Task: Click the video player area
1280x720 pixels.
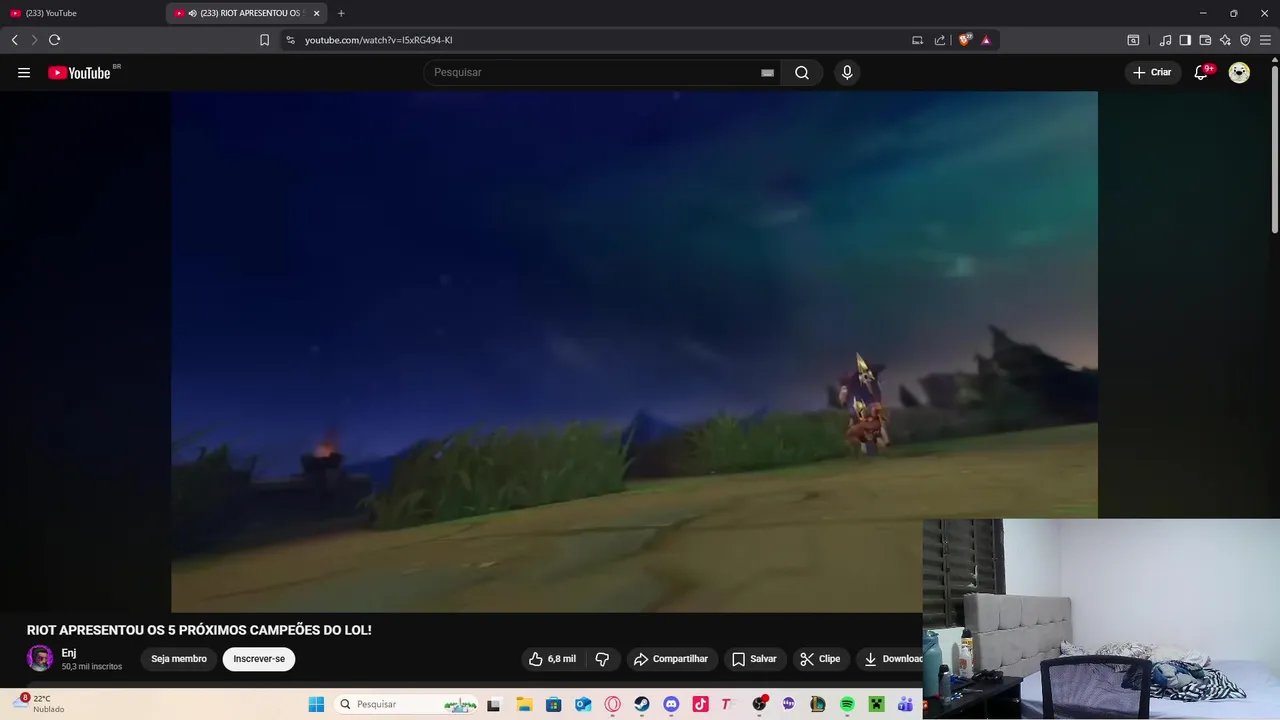Action: click(x=634, y=351)
